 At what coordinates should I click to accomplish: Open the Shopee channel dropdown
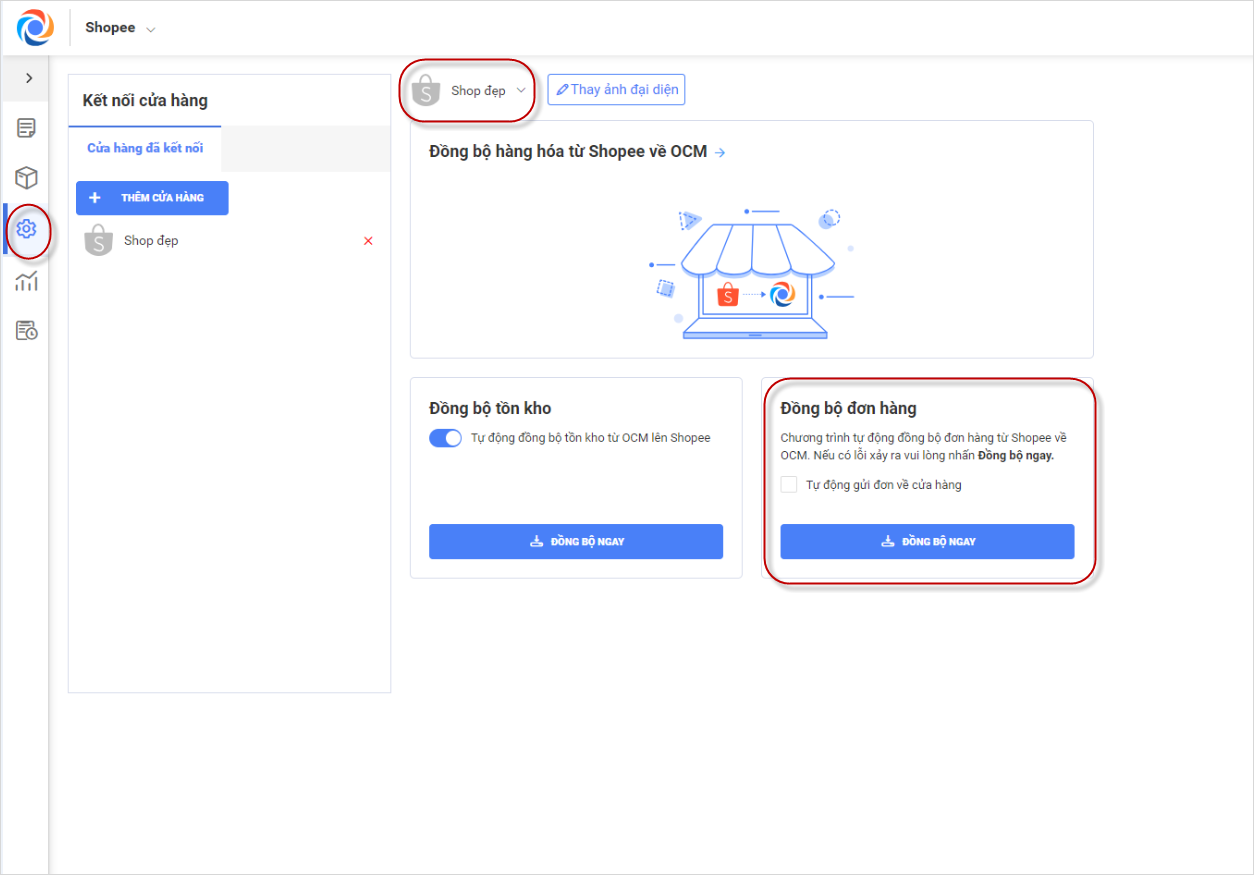[120, 28]
